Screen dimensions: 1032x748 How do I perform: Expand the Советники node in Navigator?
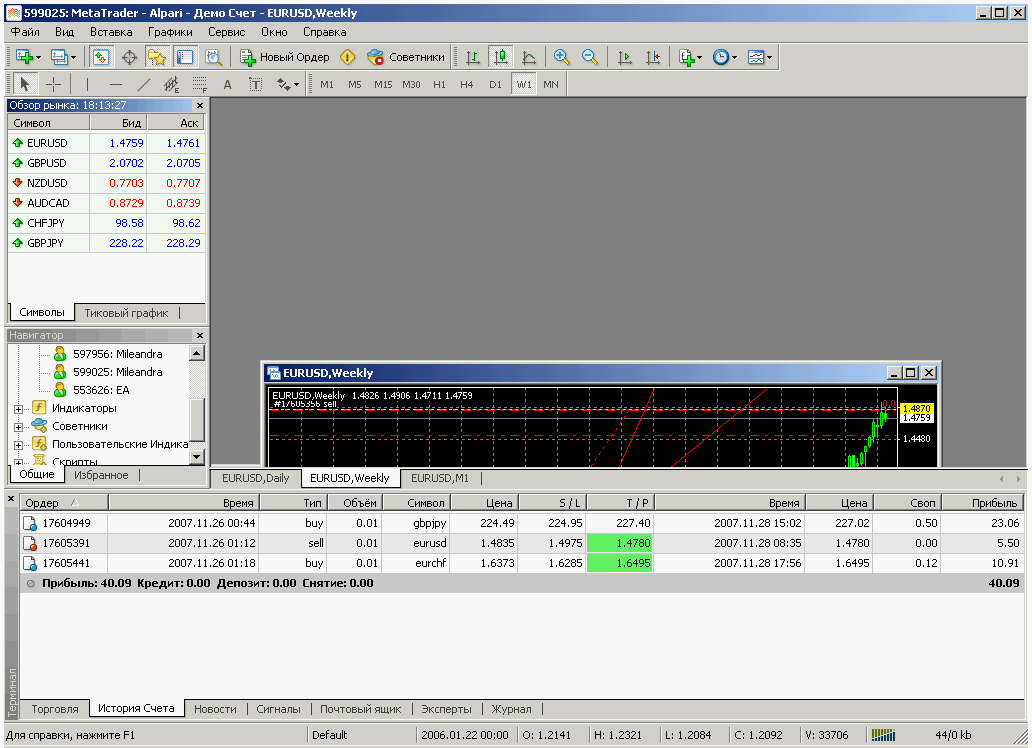(x=19, y=426)
